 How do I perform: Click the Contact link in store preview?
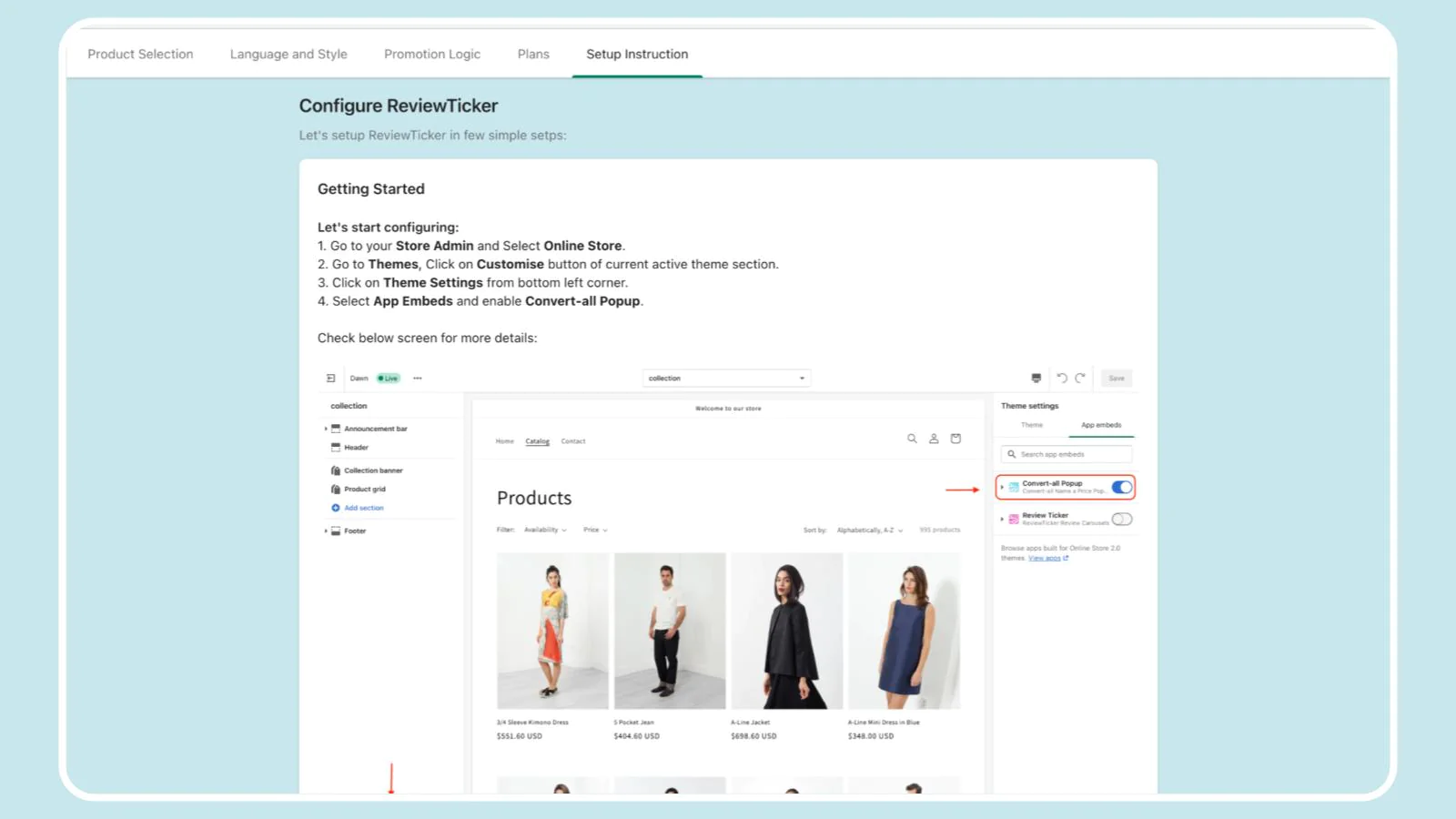point(573,441)
